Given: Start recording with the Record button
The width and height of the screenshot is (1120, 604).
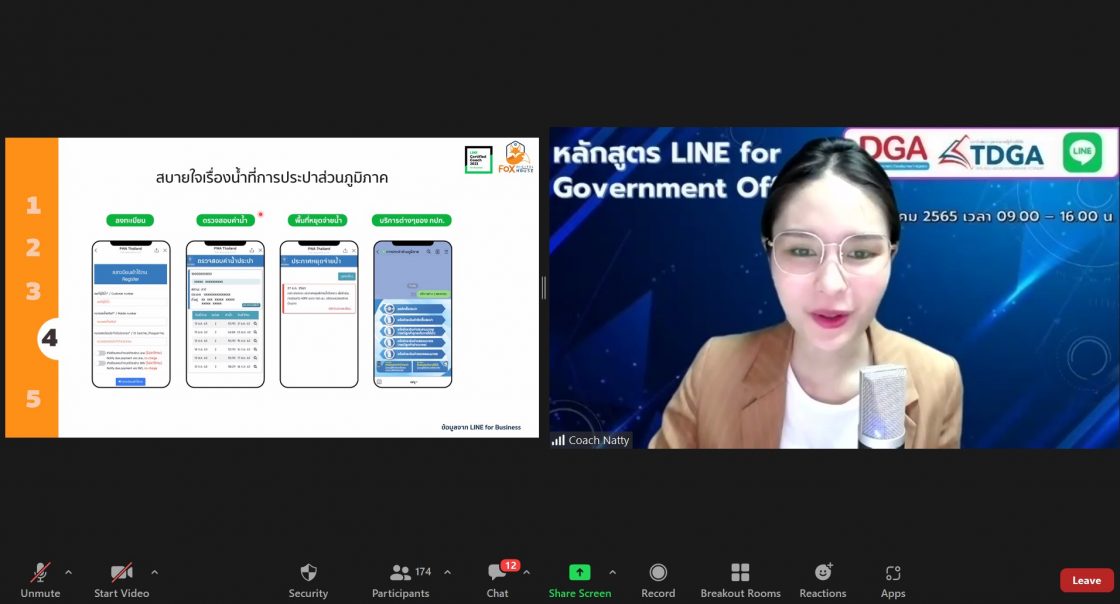Looking at the screenshot, I should point(658,580).
